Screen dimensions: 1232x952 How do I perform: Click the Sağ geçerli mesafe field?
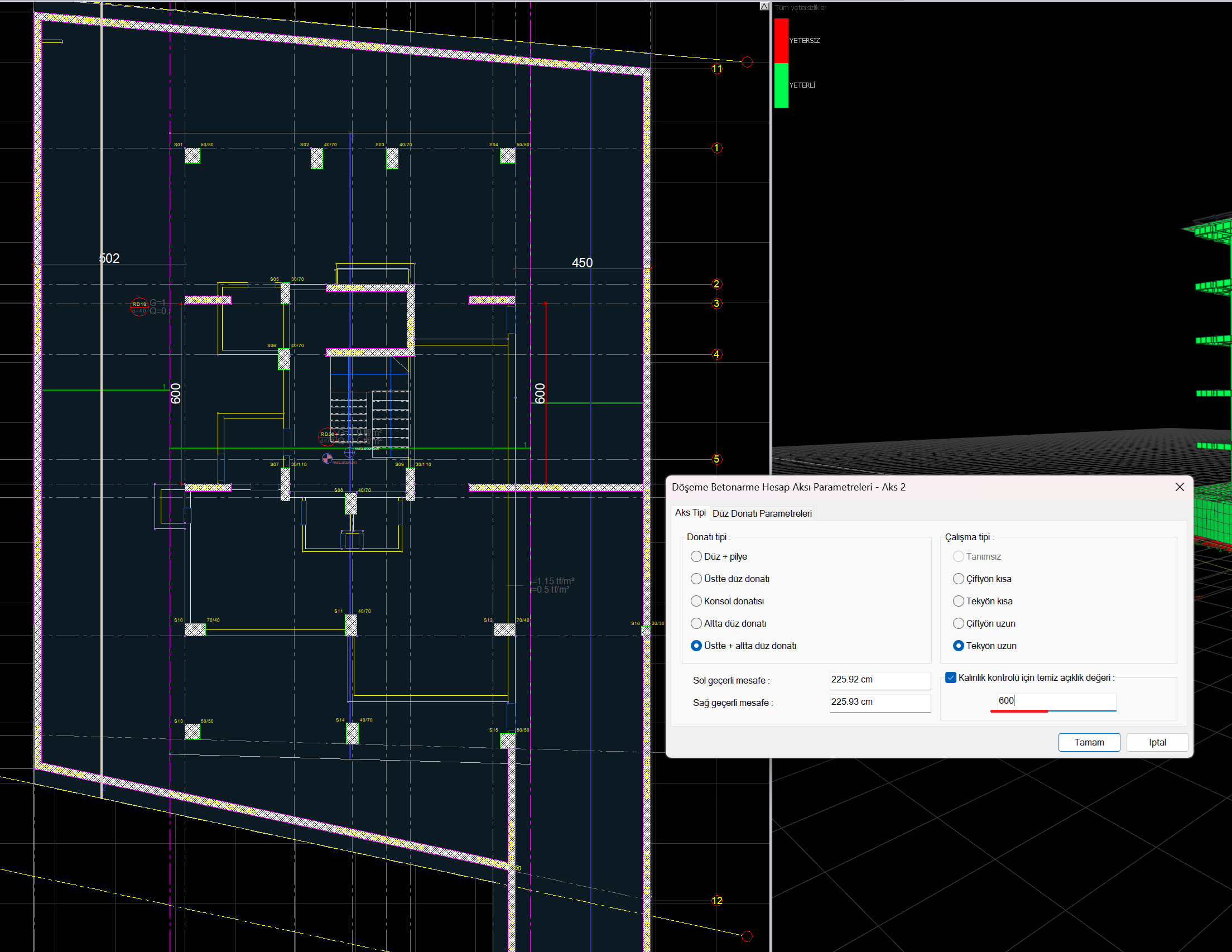[879, 702]
